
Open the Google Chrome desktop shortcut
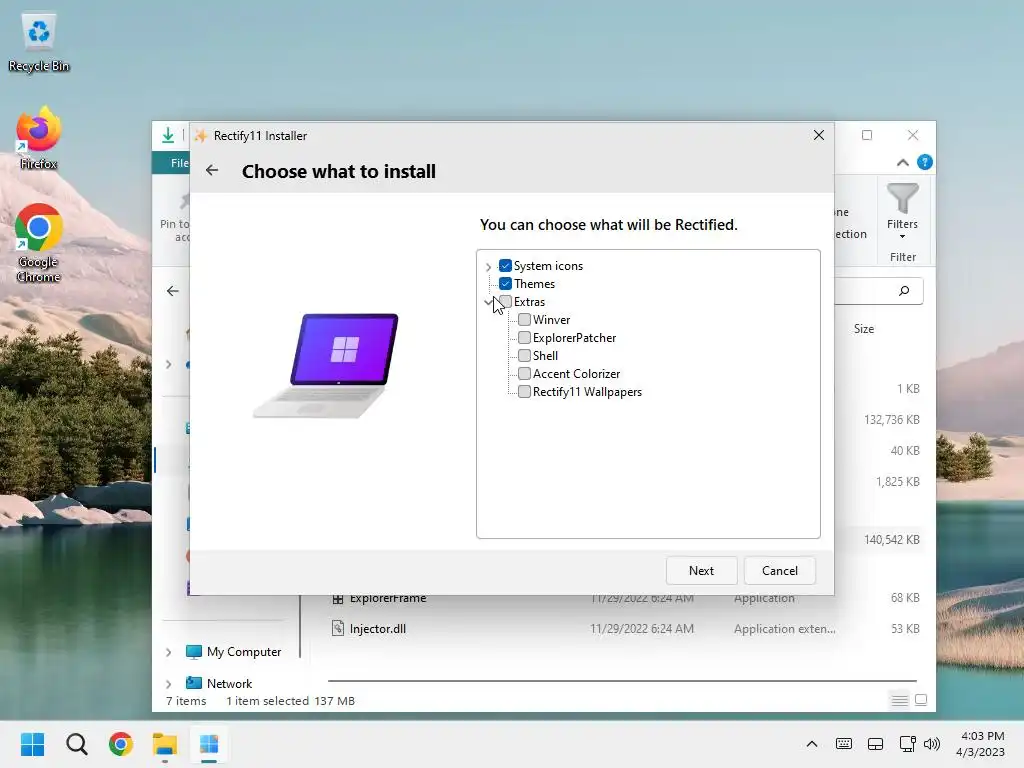pos(39,244)
